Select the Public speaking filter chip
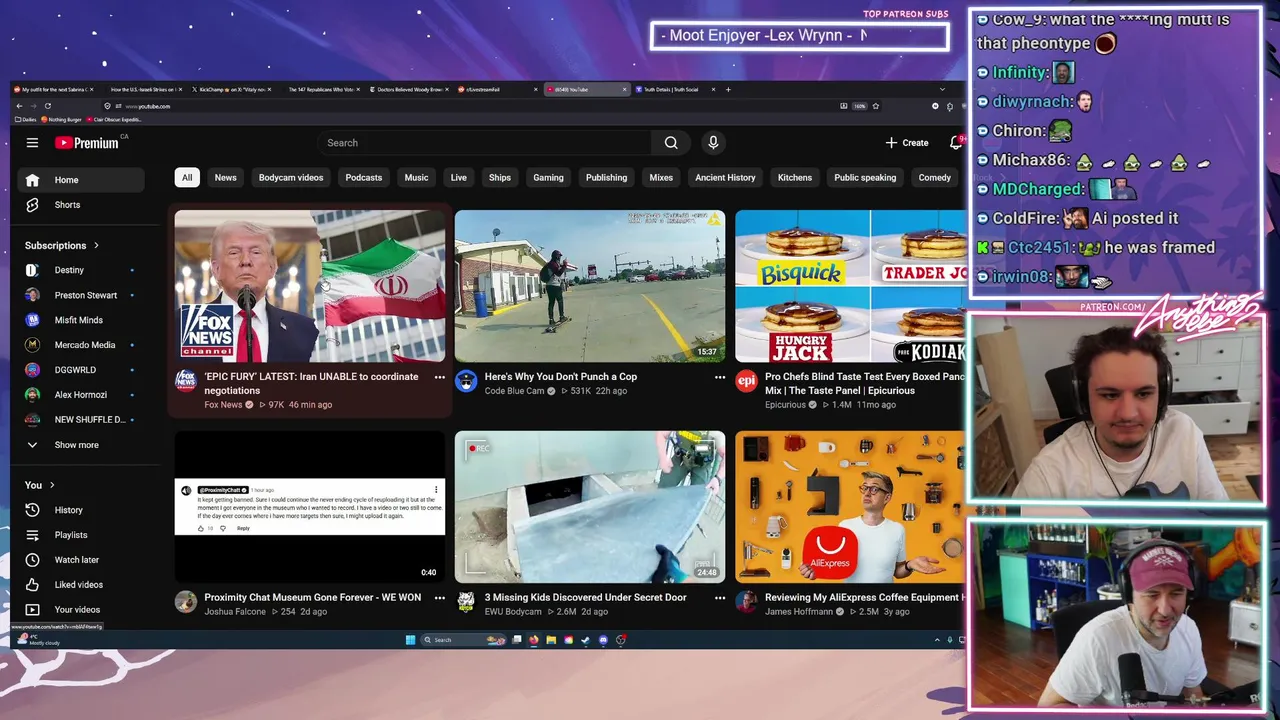 point(865,178)
